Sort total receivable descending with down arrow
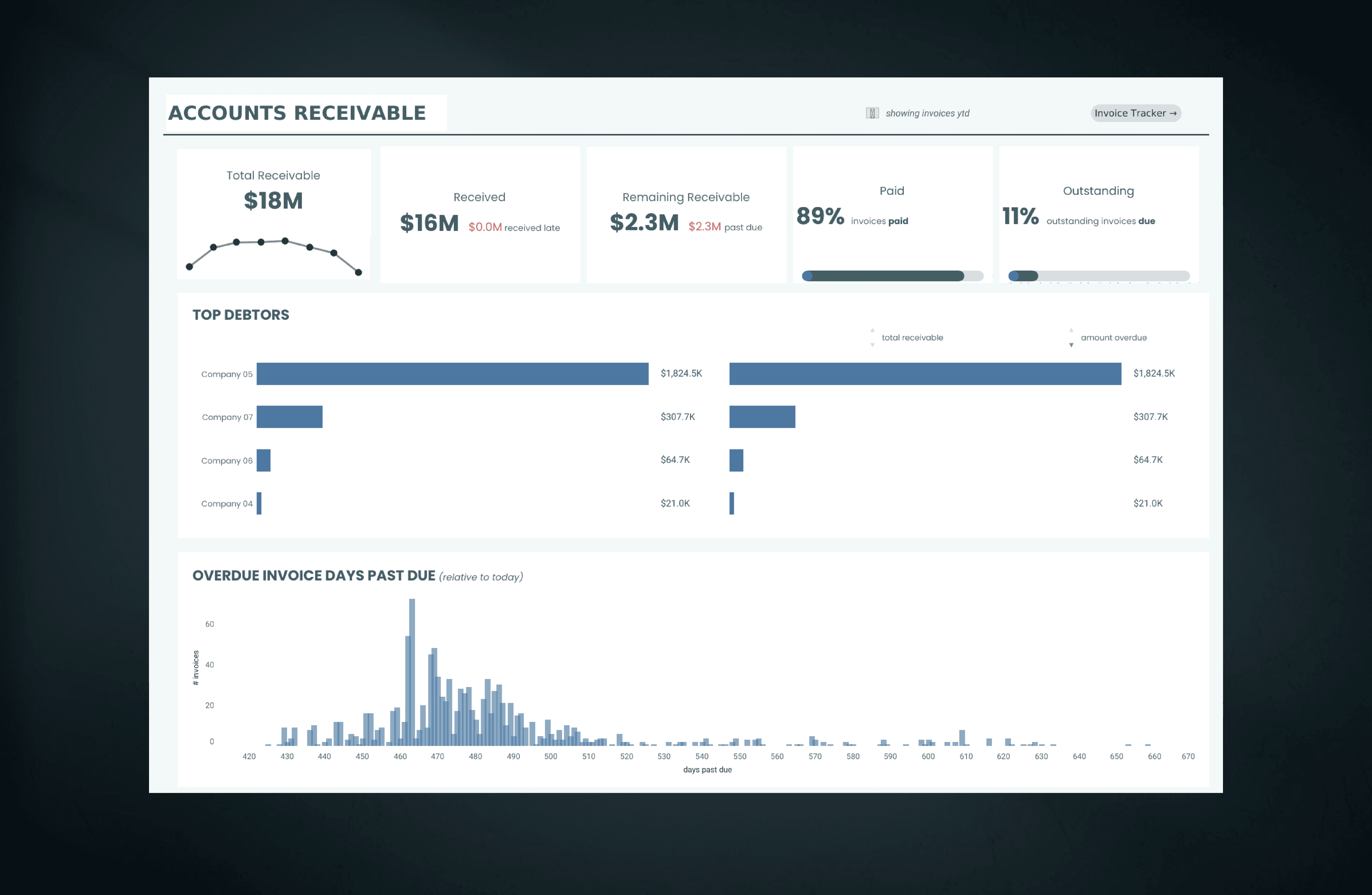 click(x=872, y=345)
